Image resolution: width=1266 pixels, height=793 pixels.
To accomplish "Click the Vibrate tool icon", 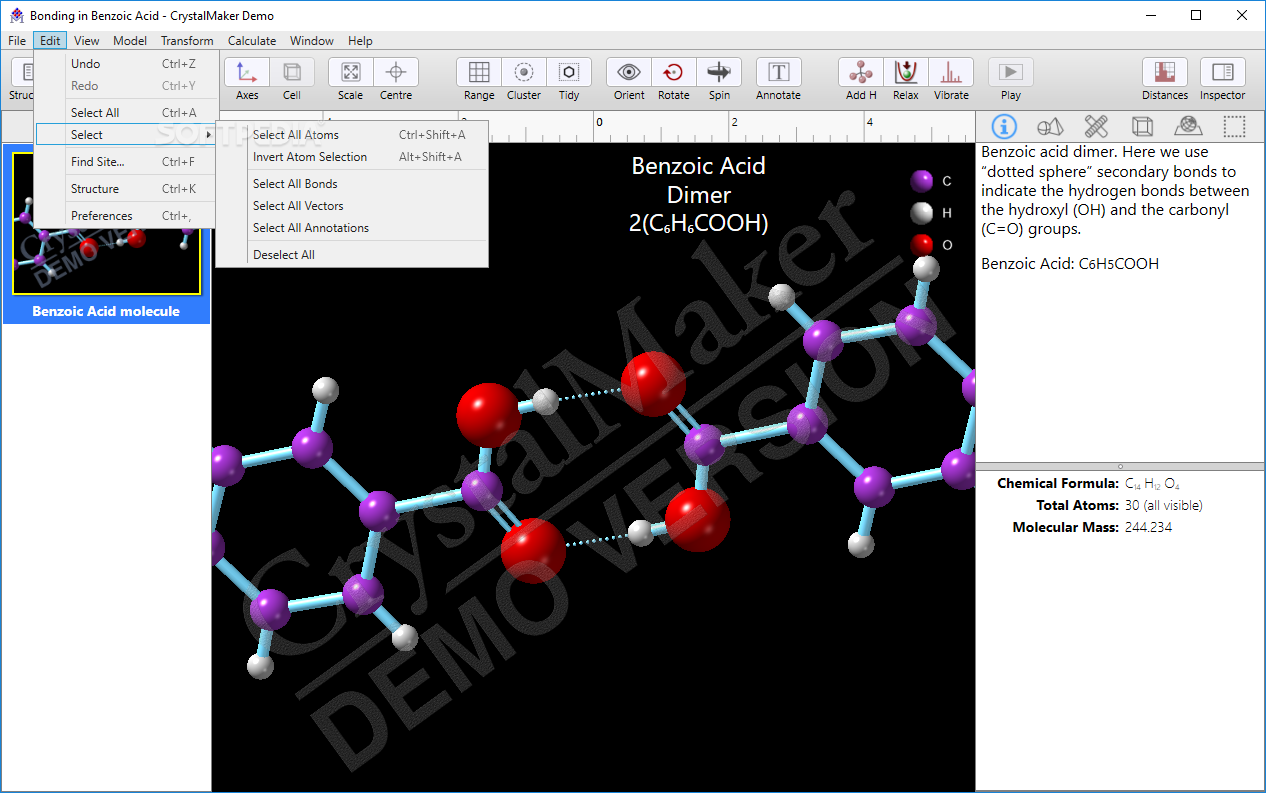I will click(x=951, y=72).
